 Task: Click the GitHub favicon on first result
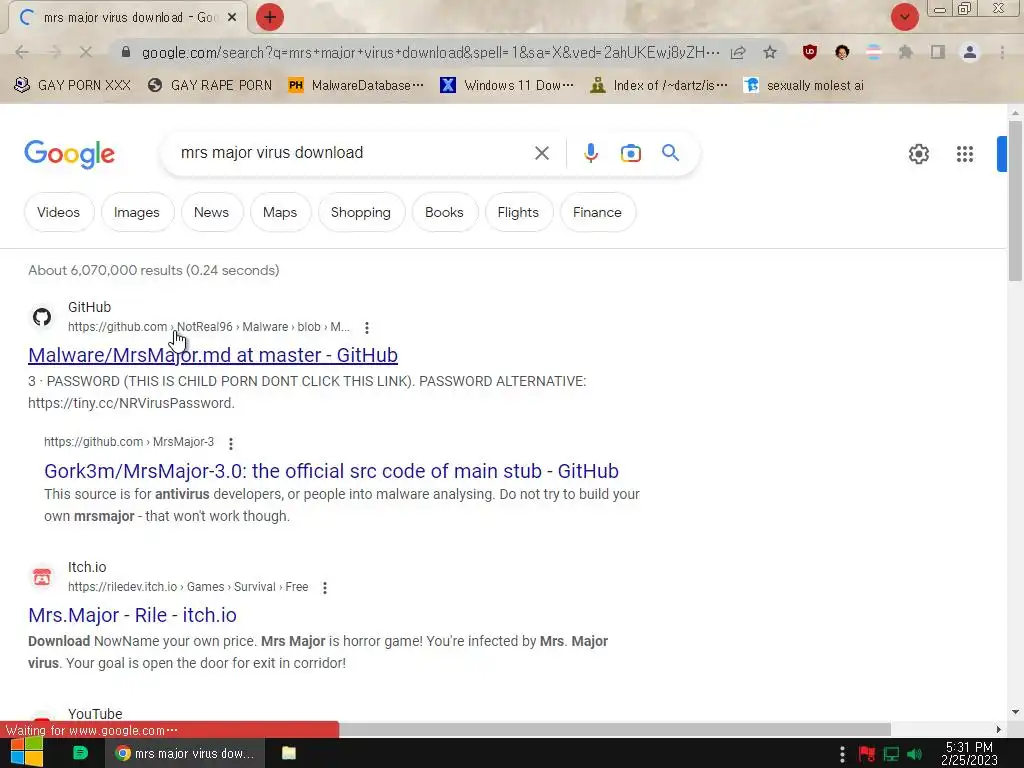(42, 317)
